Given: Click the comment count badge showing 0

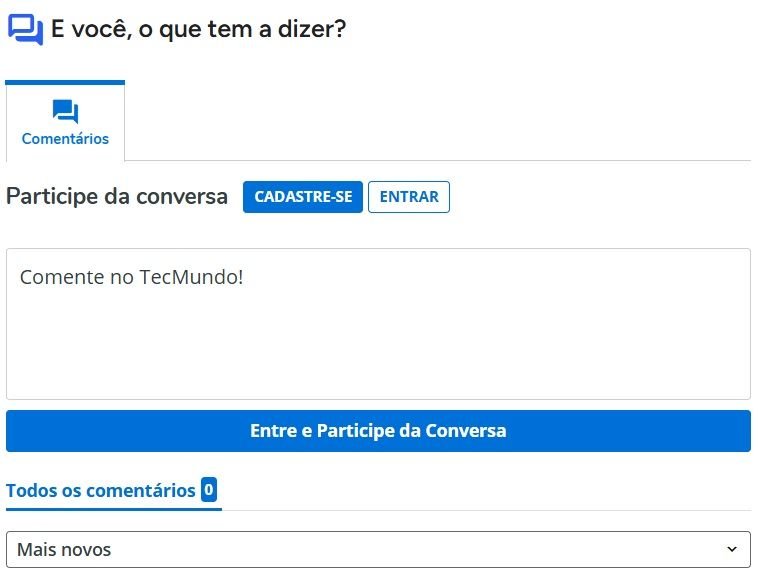Looking at the screenshot, I should pyautogui.click(x=208, y=490).
